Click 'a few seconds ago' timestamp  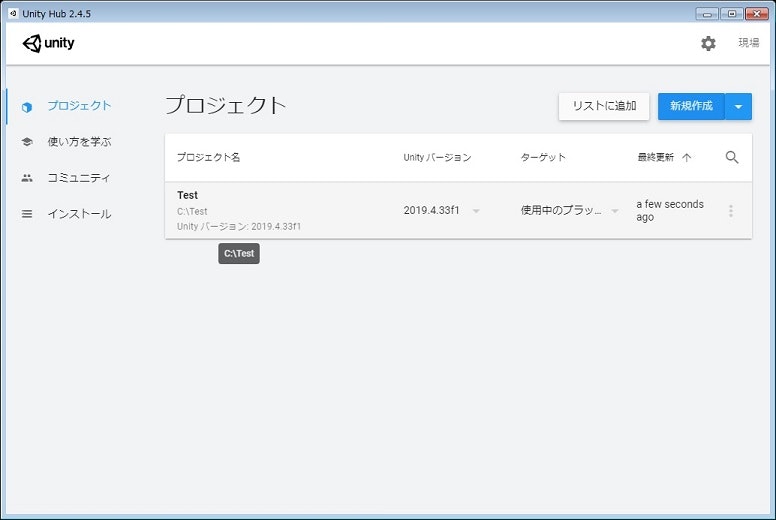click(670, 211)
